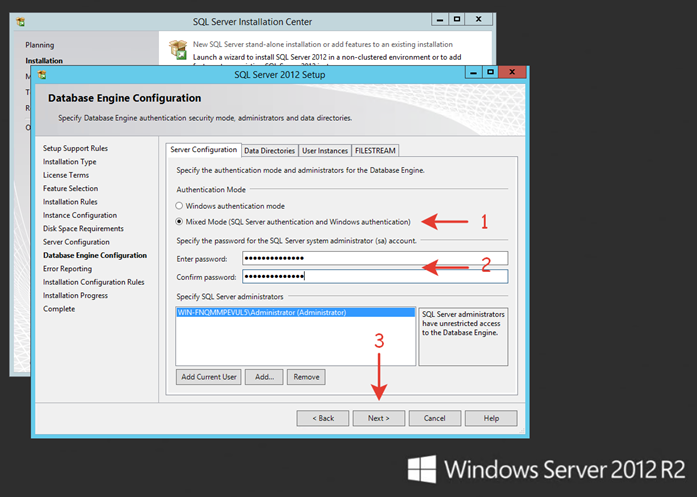Maximize the SQL Server 2012 Setup window
This screenshot has width=697, height=497.
click(x=490, y=72)
